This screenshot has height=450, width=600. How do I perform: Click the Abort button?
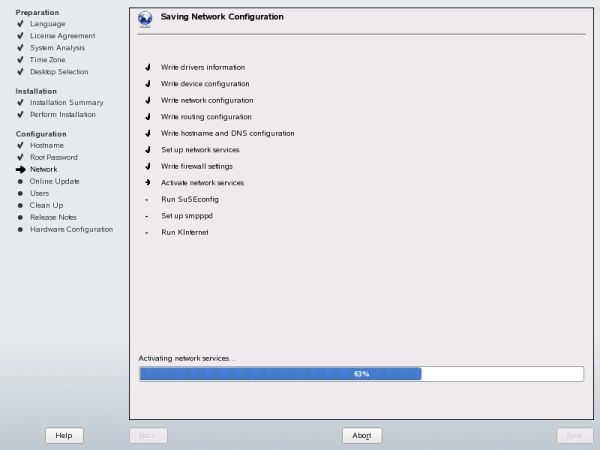[x=362, y=435]
